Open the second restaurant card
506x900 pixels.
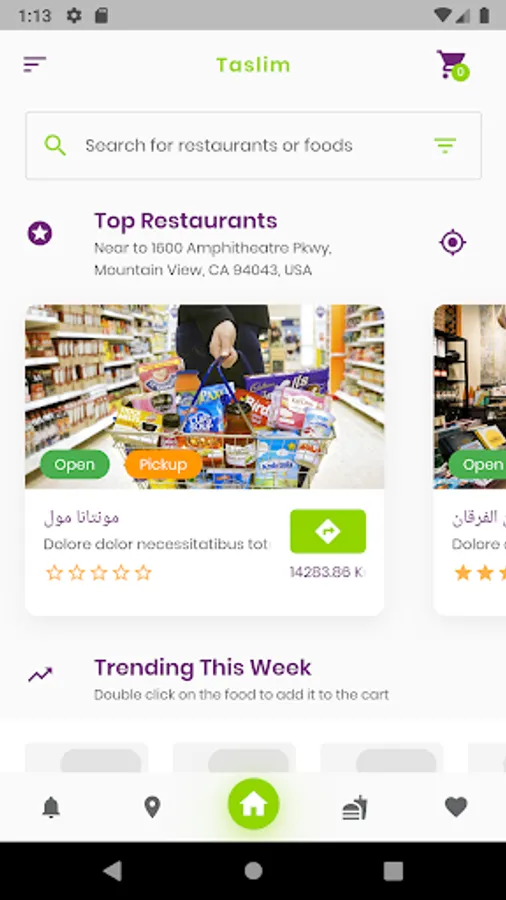470,460
